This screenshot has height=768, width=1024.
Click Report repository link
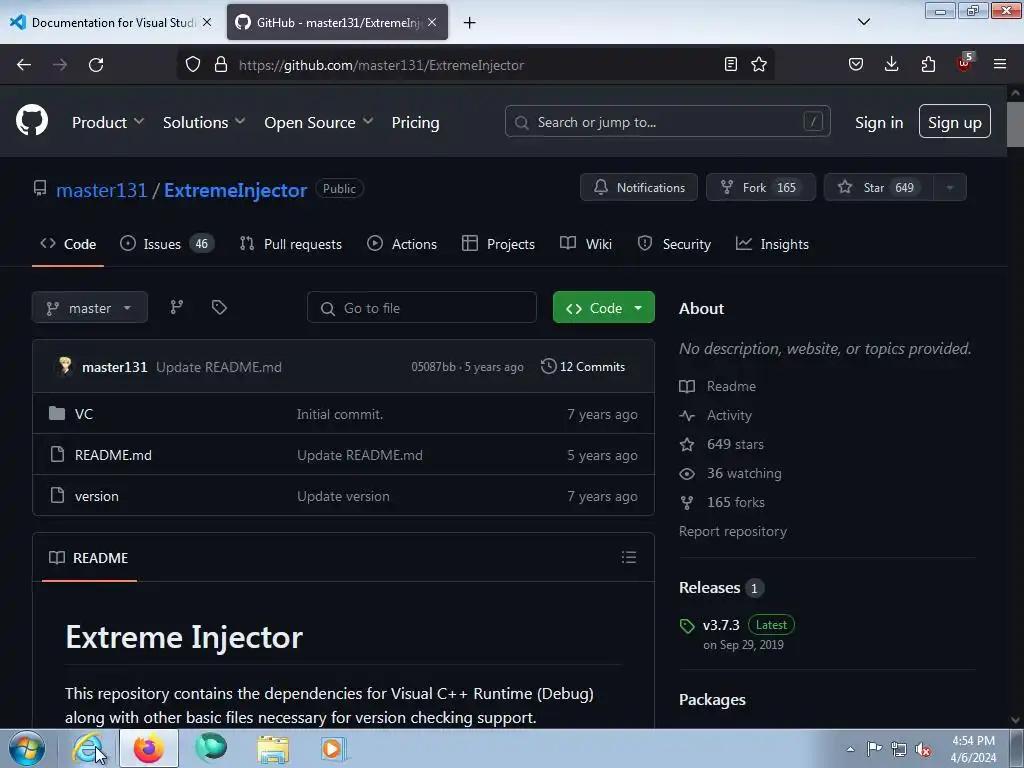click(x=733, y=531)
